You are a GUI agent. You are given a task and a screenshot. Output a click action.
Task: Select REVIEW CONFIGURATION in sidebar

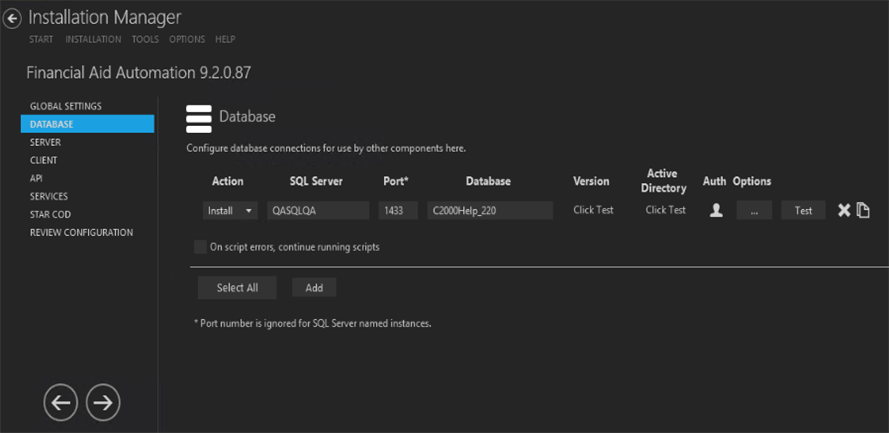[x=87, y=232]
